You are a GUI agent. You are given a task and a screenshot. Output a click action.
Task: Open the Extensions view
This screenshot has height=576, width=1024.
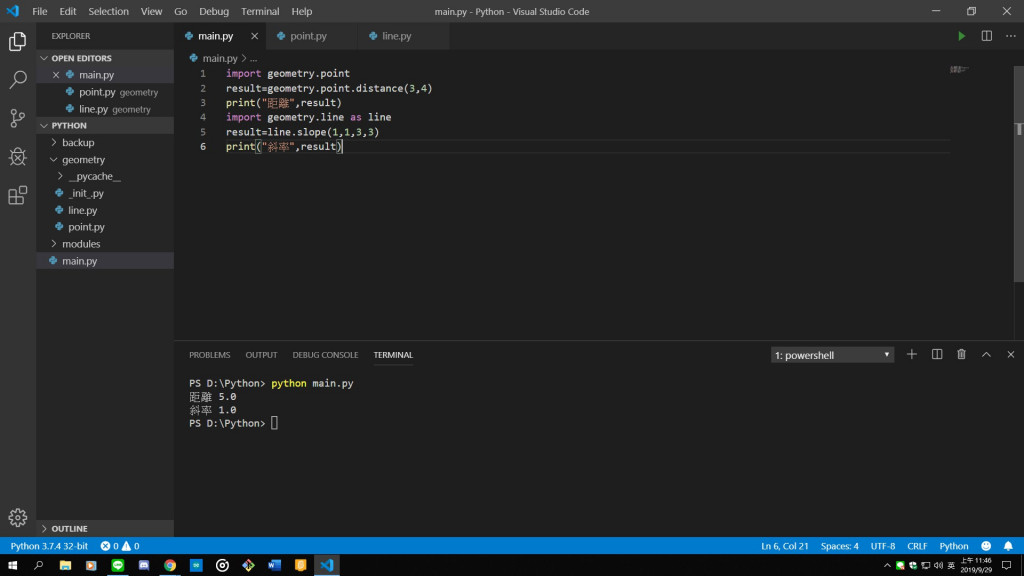(x=18, y=195)
